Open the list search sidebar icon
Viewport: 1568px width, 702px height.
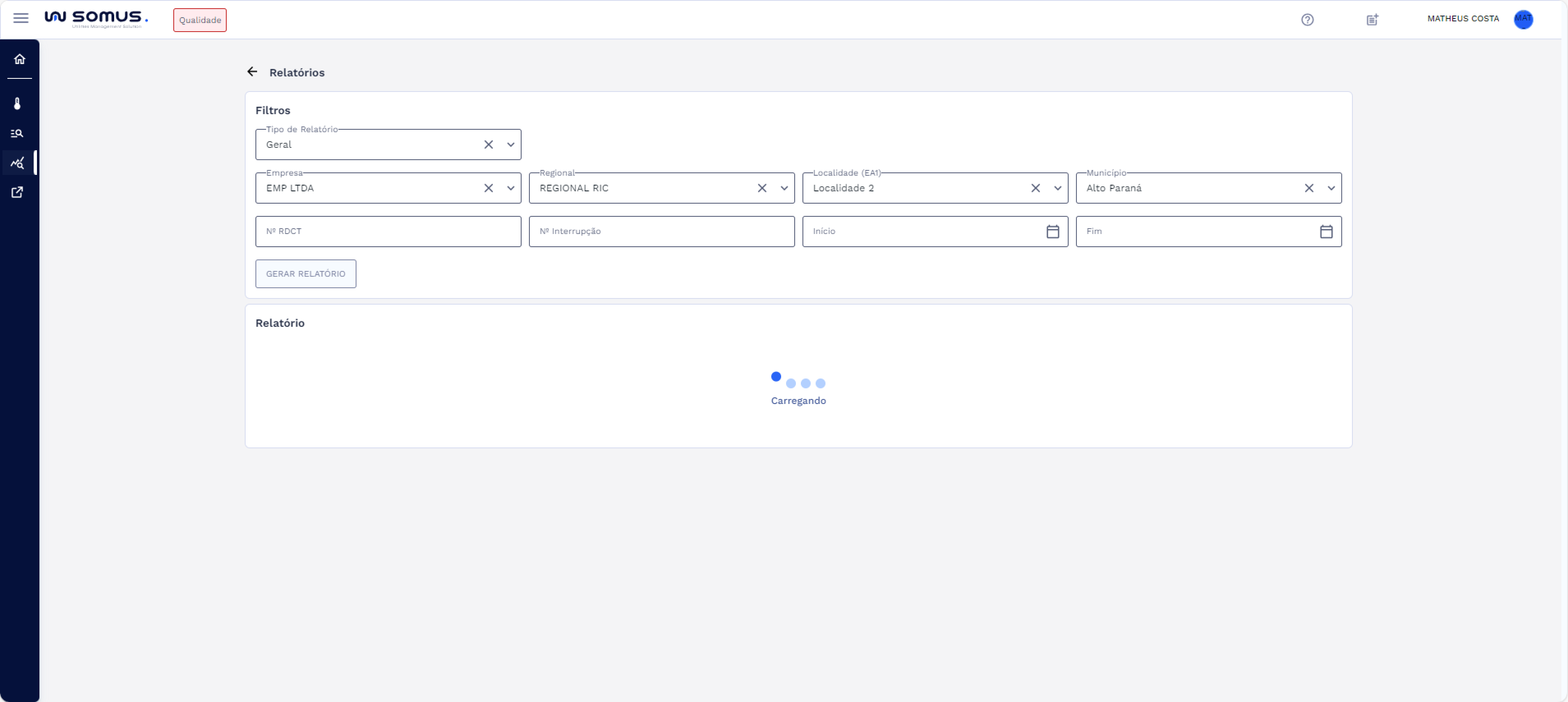pyautogui.click(x=18, y=133)
